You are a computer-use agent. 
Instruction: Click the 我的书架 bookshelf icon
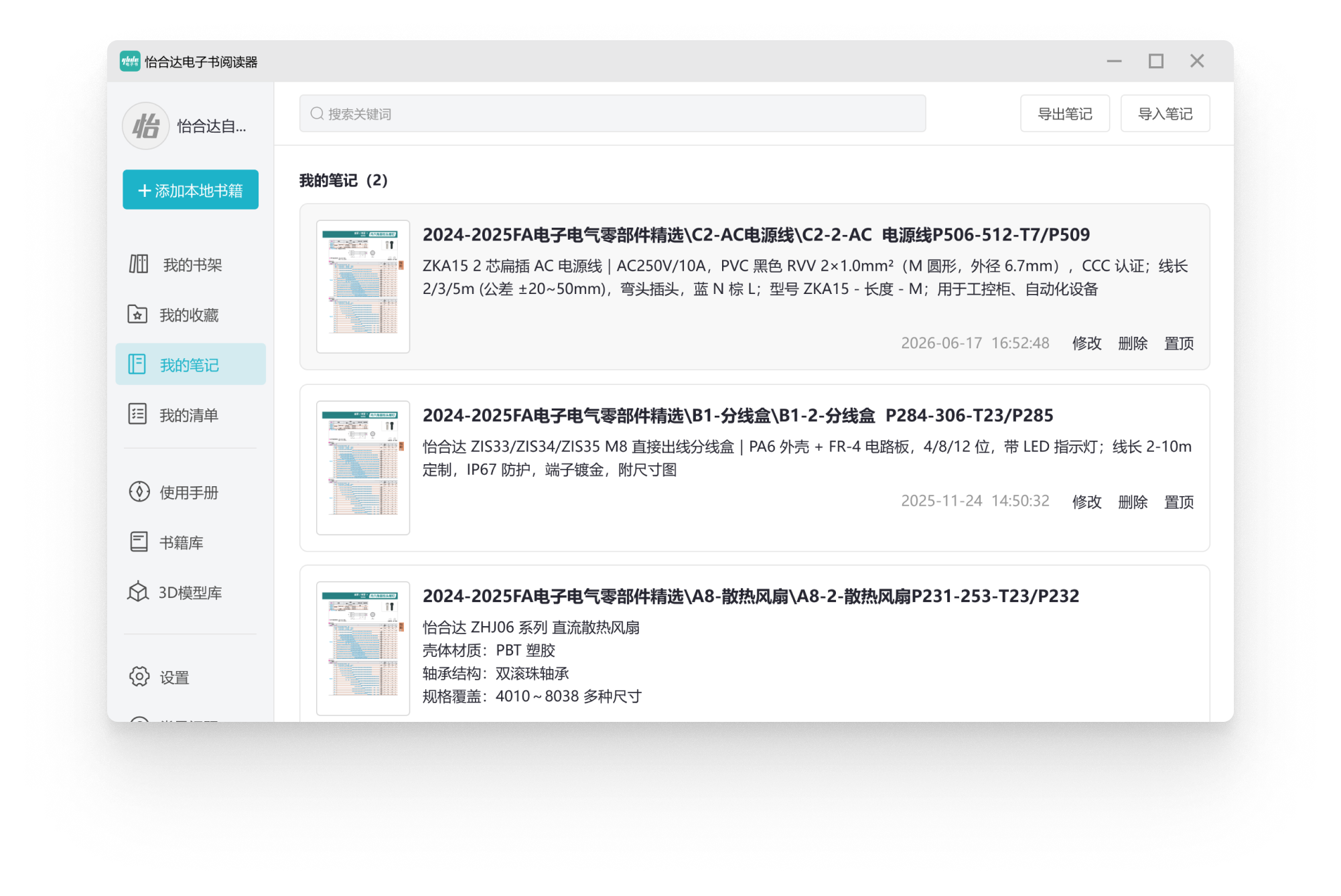pos(139,264)
